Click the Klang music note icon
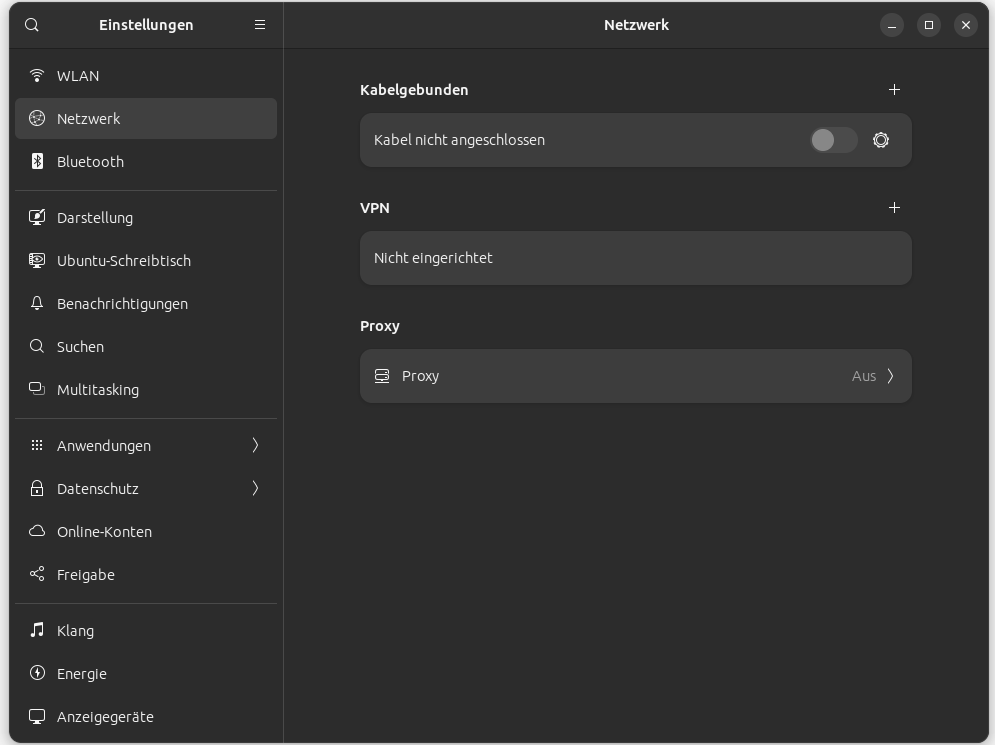The height and width of the screenshot is (745, 995). pos(37,630)
